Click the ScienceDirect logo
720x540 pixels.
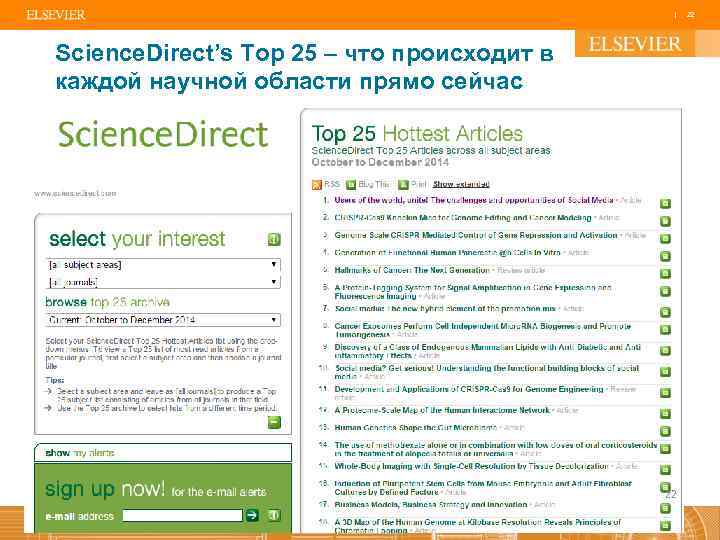(163, 134)
